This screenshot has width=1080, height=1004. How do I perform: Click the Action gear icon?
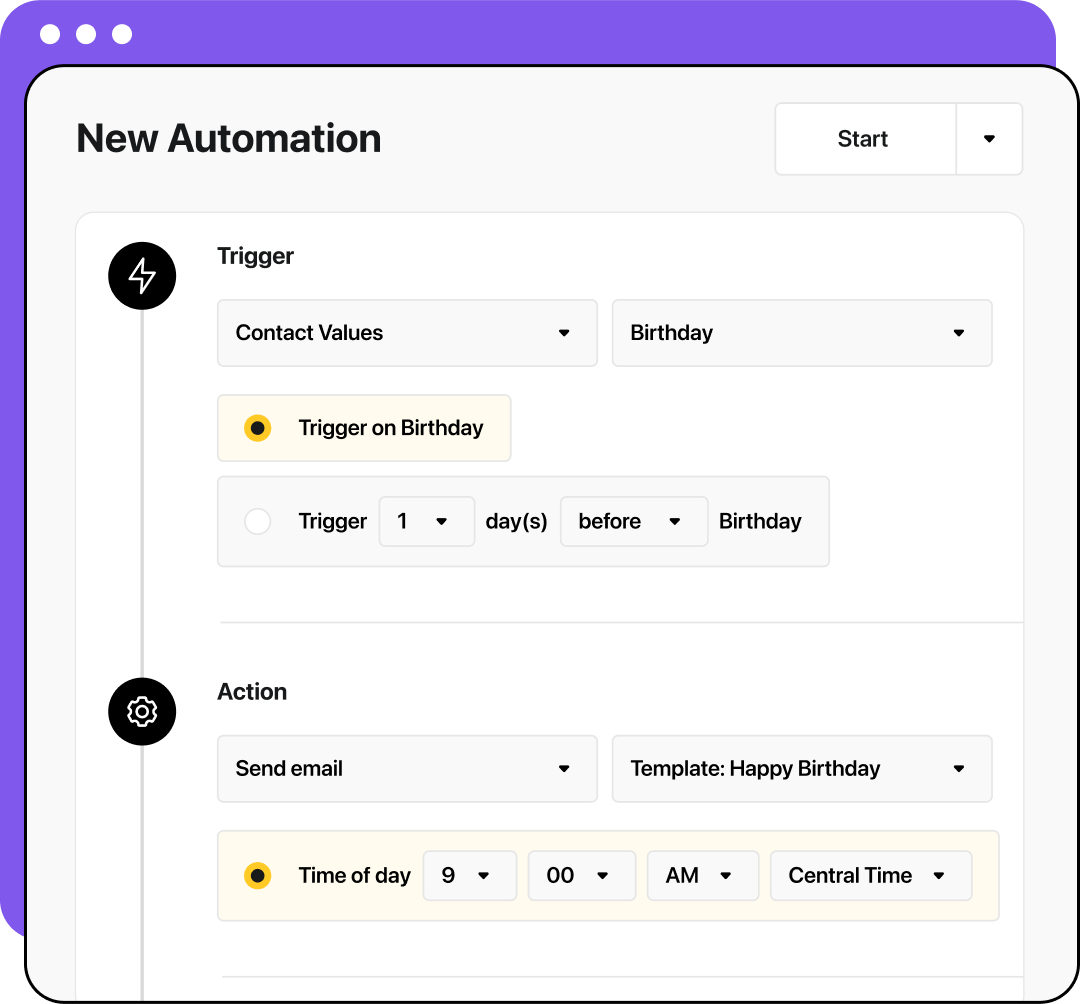(x=142, y=711)
